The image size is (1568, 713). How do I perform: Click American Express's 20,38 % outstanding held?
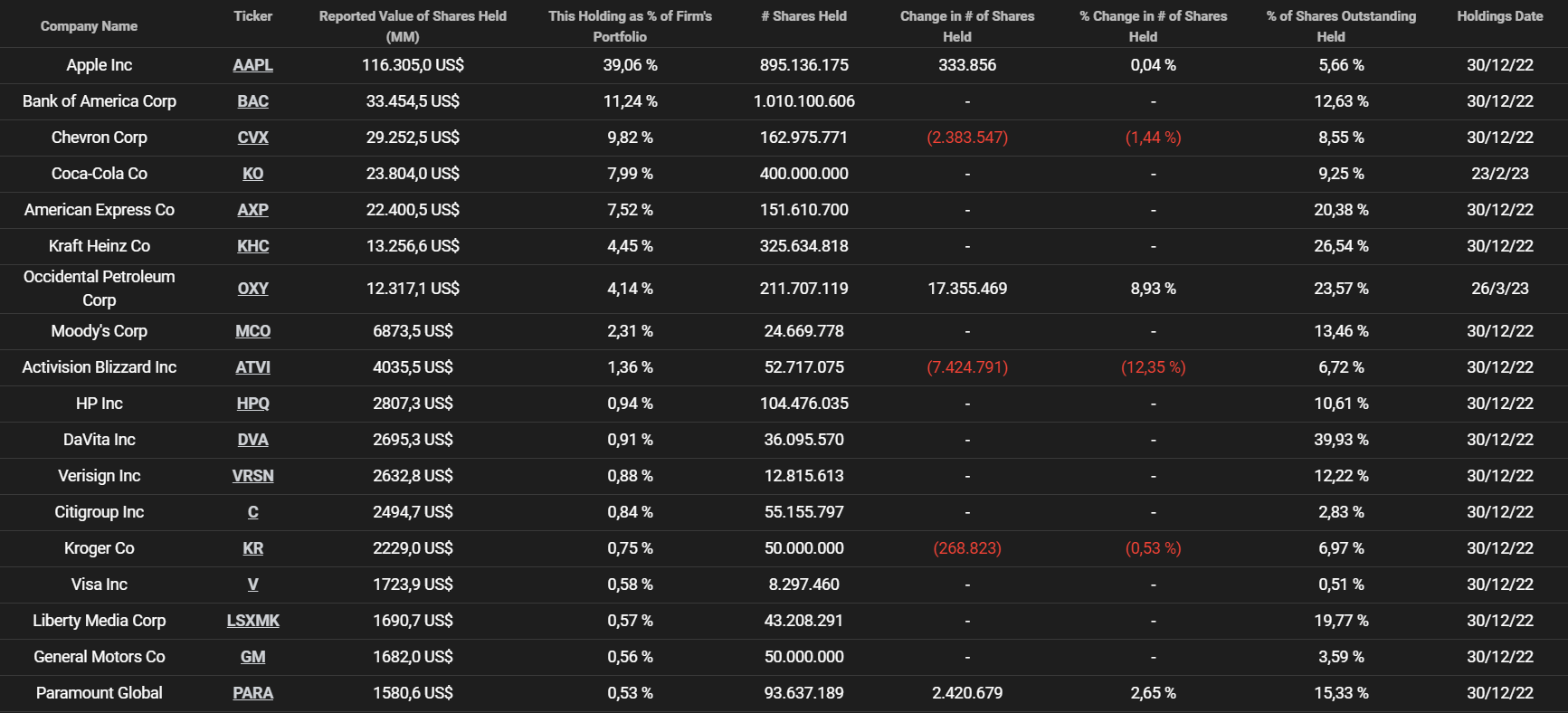1341,210
